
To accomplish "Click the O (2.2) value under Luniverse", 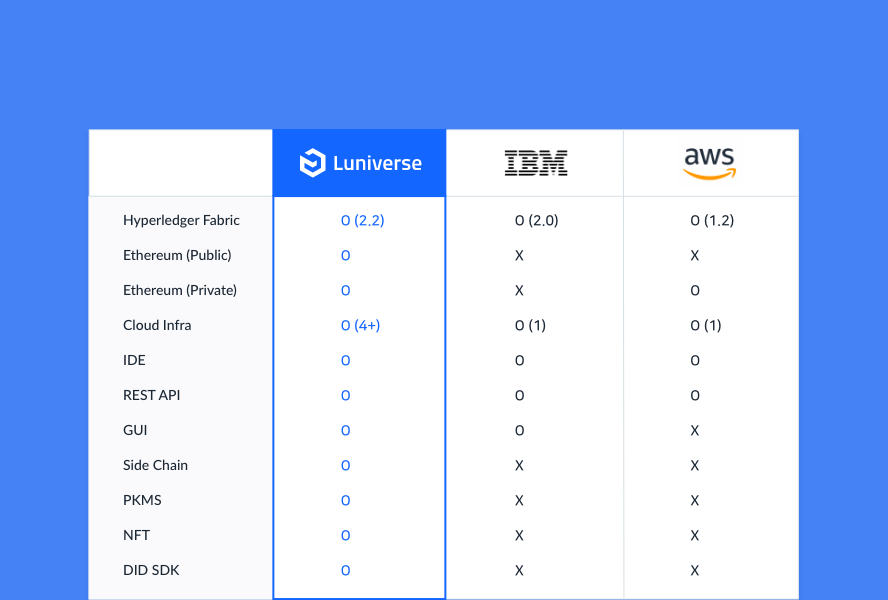I will click(362, 220).
